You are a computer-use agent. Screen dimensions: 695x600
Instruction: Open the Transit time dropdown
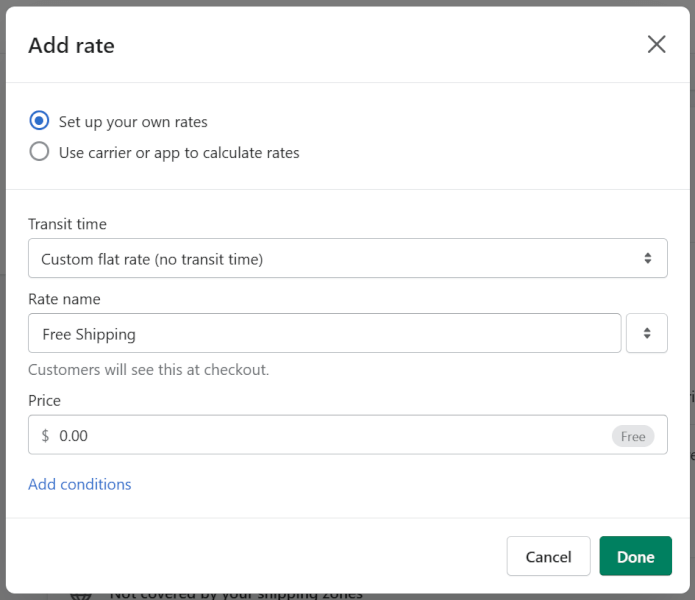(x=348, y=258)
